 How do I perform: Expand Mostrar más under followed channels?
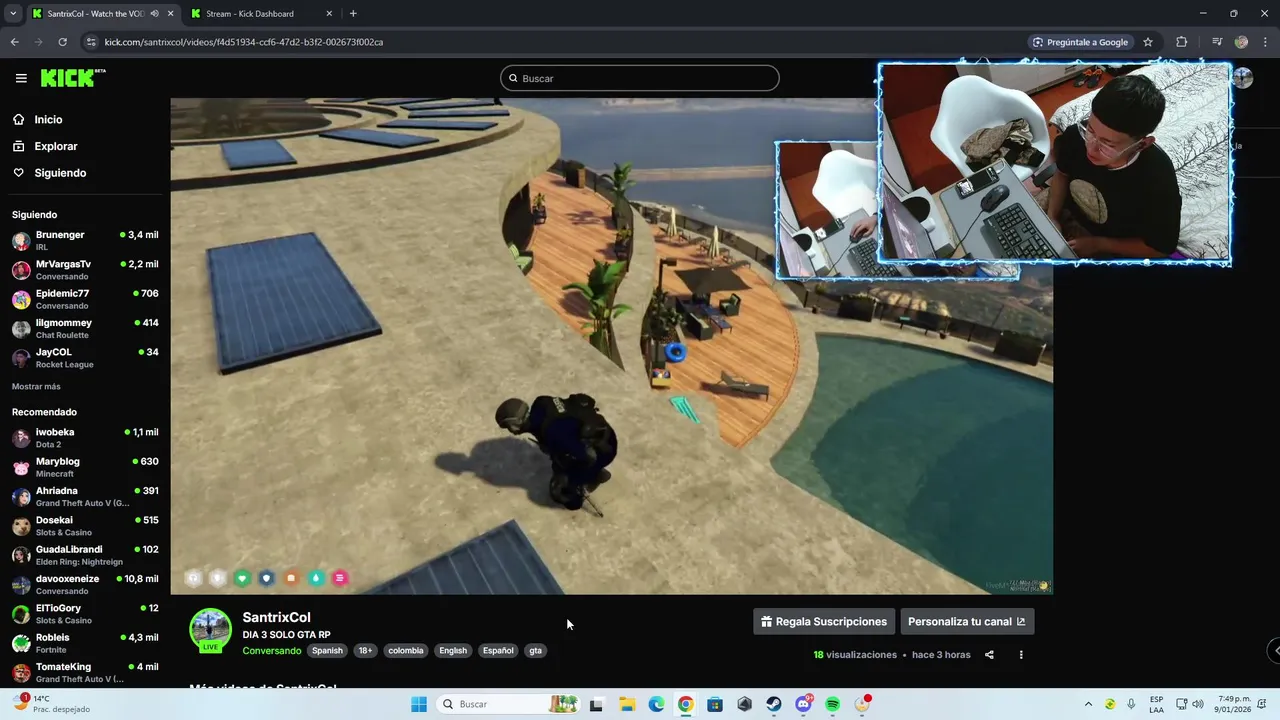click(x=36, y=386)
